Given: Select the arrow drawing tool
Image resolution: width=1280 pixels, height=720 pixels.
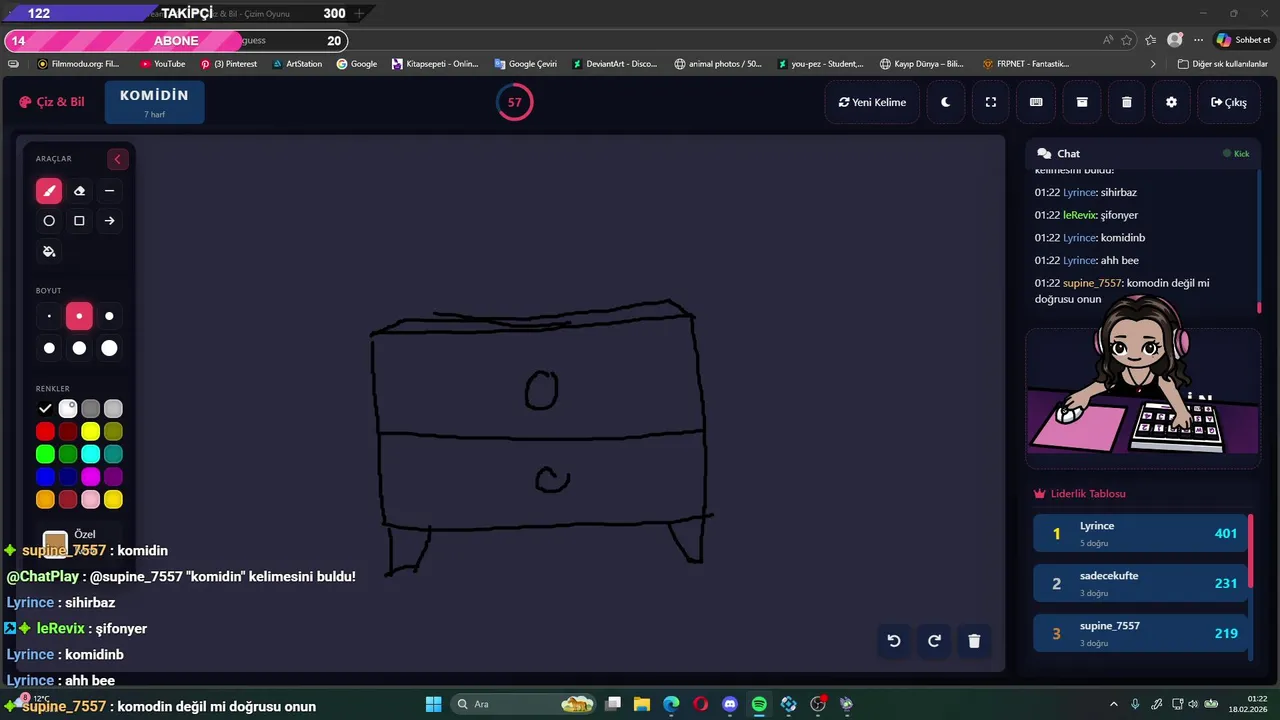Looking at the screenshot, I should (x=109, y=221).
